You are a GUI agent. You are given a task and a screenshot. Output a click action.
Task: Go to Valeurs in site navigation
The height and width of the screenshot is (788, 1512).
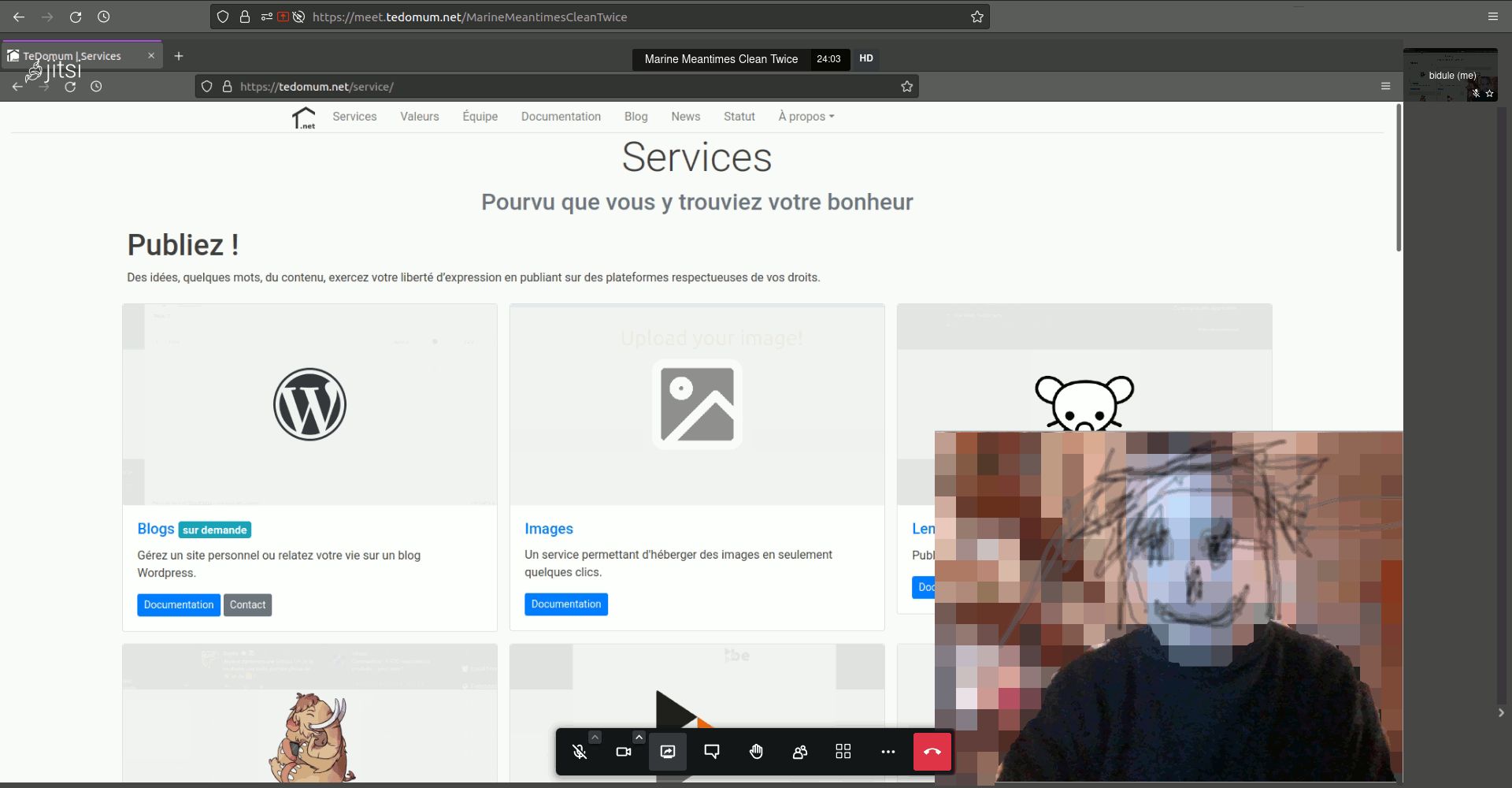(x=420, y=117)
